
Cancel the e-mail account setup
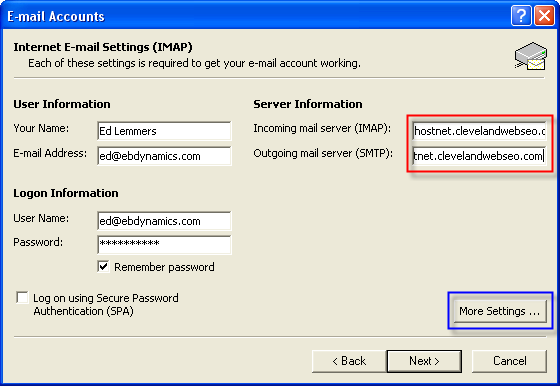[509, 361]
